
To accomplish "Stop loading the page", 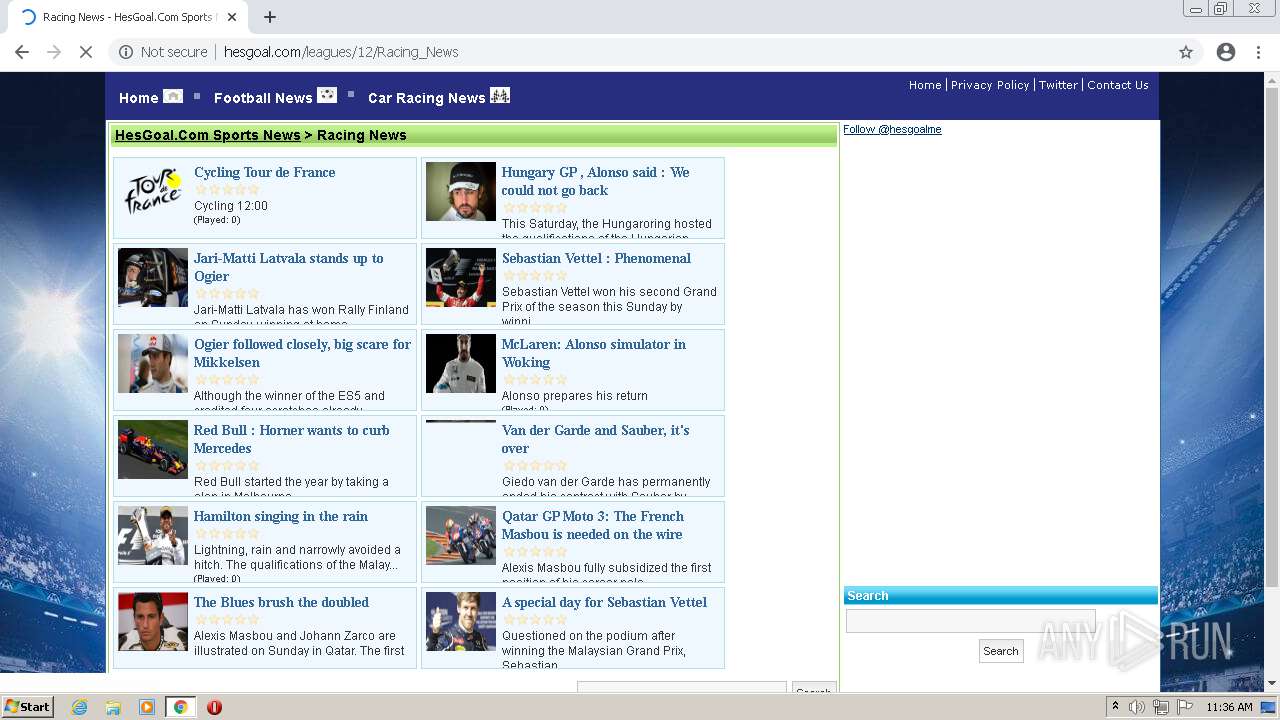I will pos(86,52).
